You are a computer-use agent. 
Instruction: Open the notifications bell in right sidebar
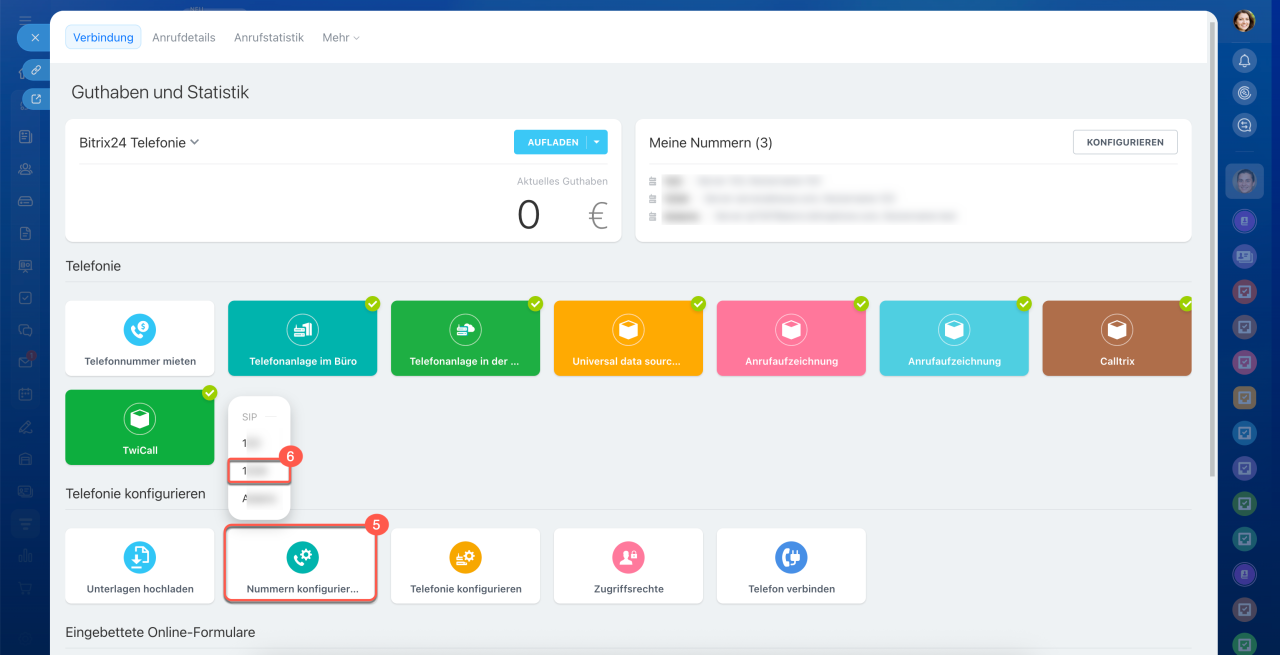coord(1244,61)
